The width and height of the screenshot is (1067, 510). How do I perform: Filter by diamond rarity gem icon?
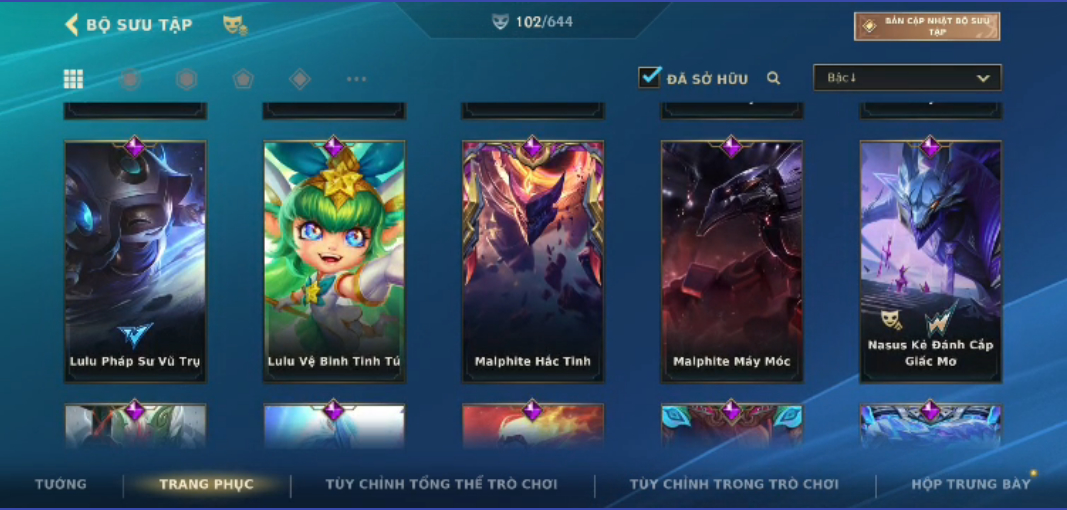coord(299,80)
